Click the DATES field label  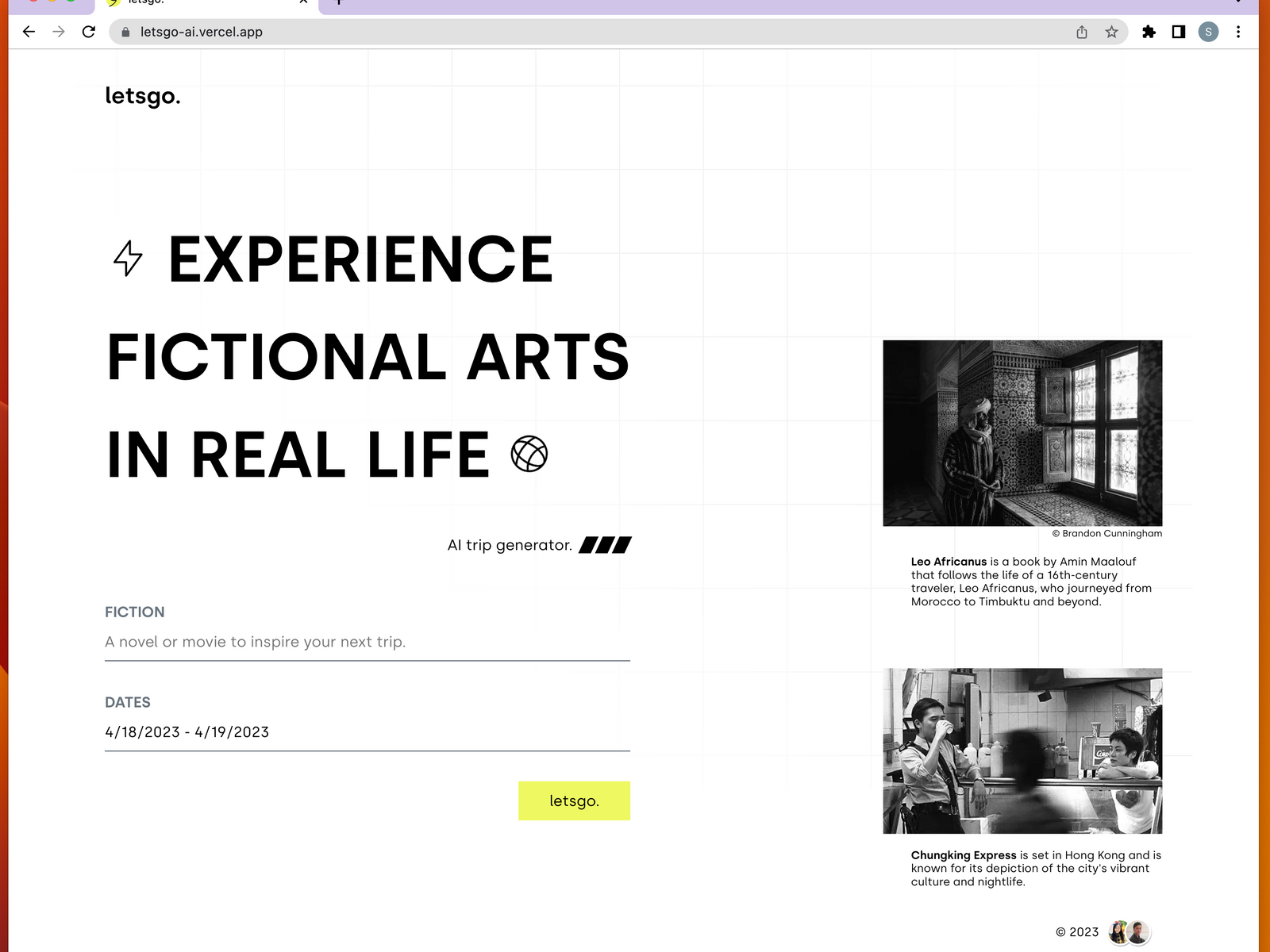(x=128, y=703)
